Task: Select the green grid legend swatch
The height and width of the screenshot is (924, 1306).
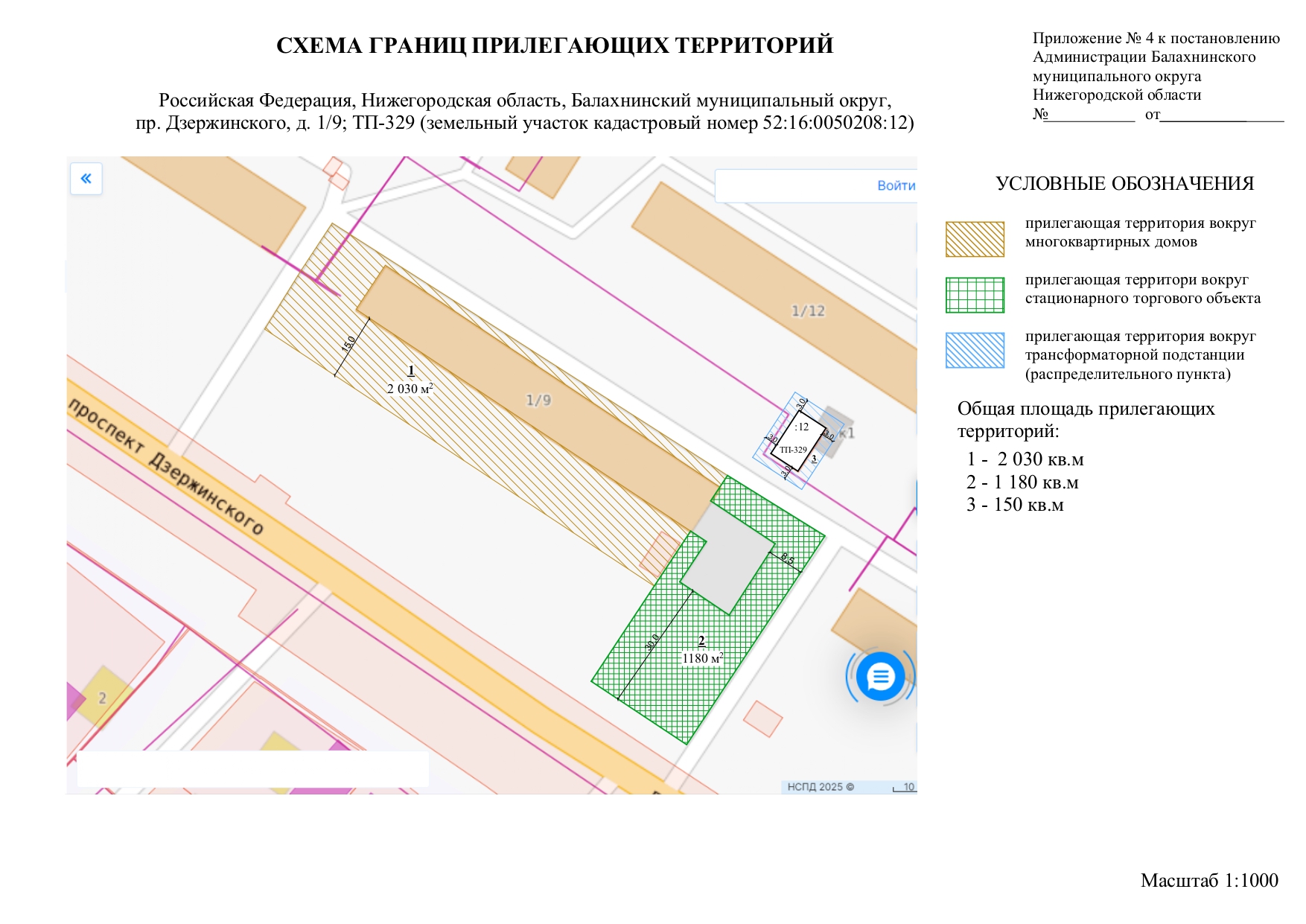Action: click(x=975, y=296)
